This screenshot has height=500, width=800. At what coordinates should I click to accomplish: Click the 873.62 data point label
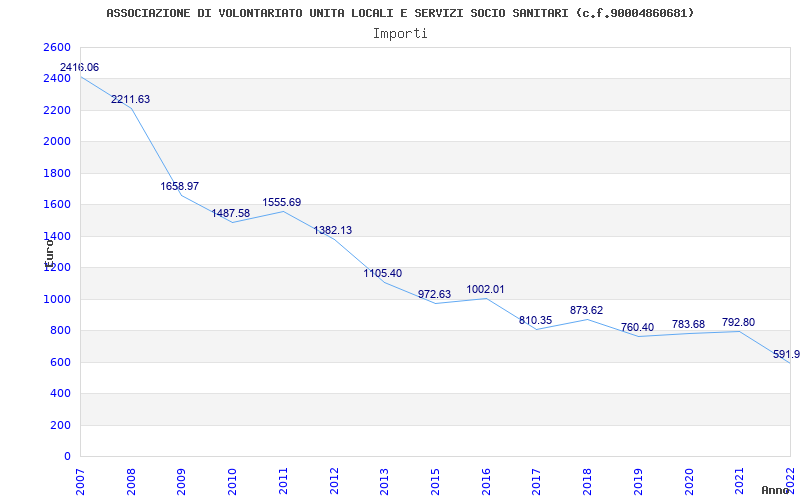(586, 311)
